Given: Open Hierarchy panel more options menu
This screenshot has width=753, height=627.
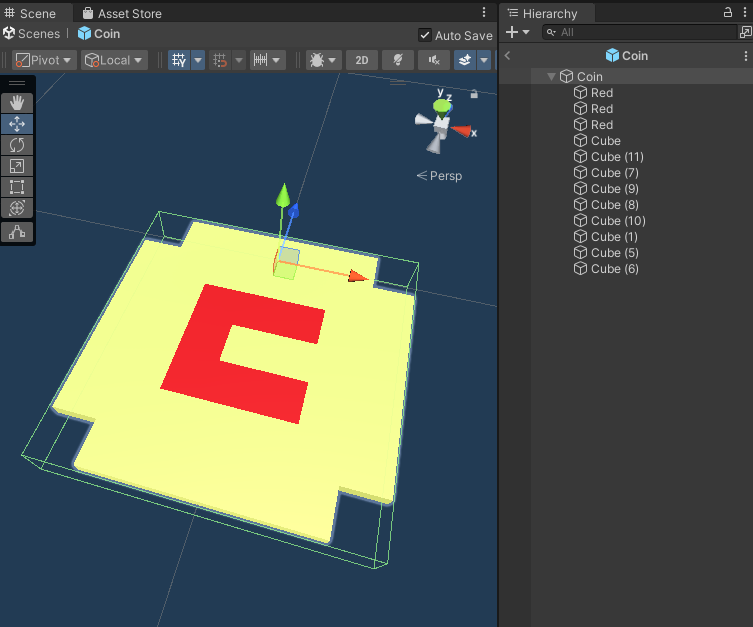Looking at the screenshot, I should [745, 12].
